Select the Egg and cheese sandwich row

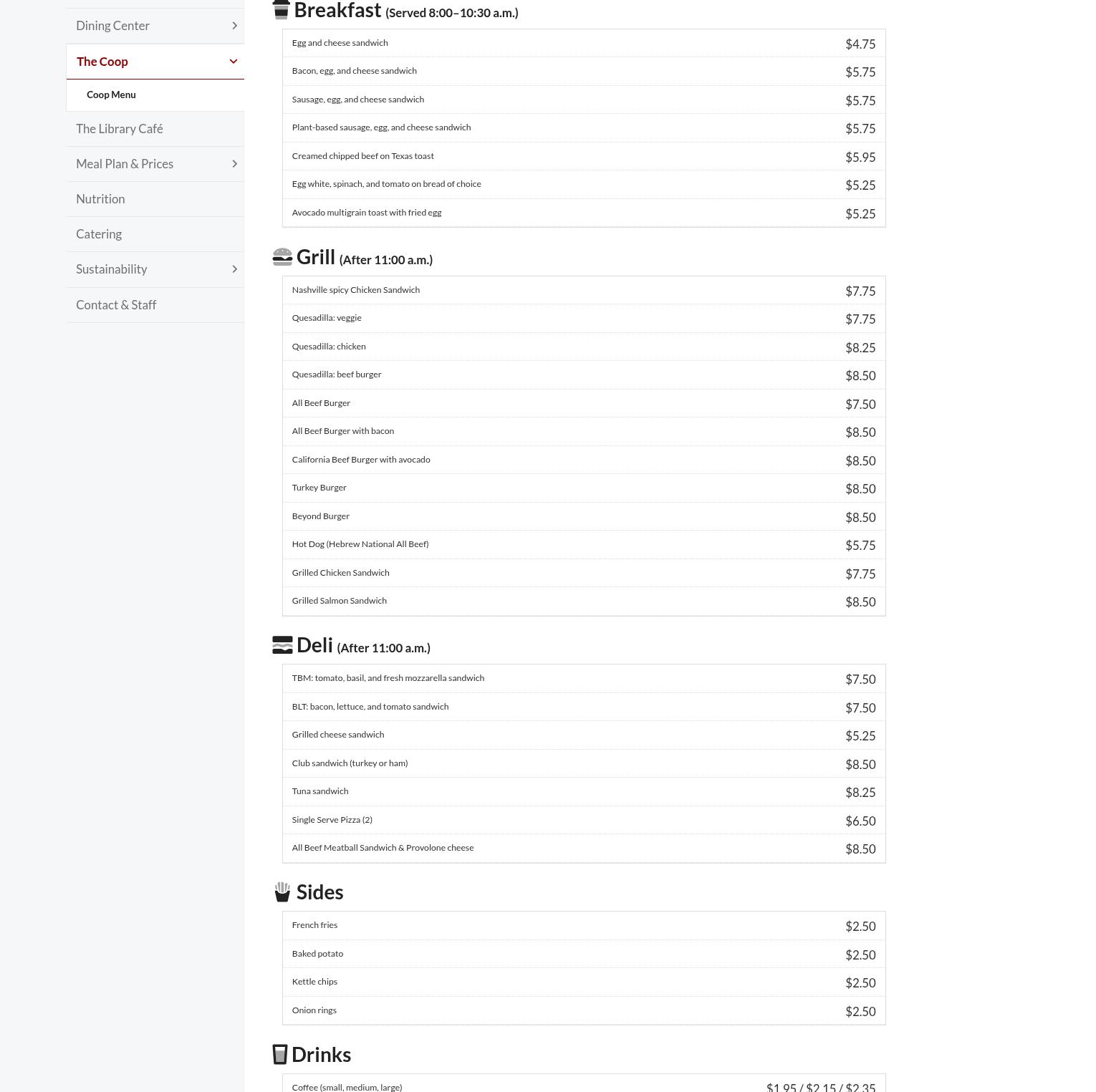click(584, 43)
